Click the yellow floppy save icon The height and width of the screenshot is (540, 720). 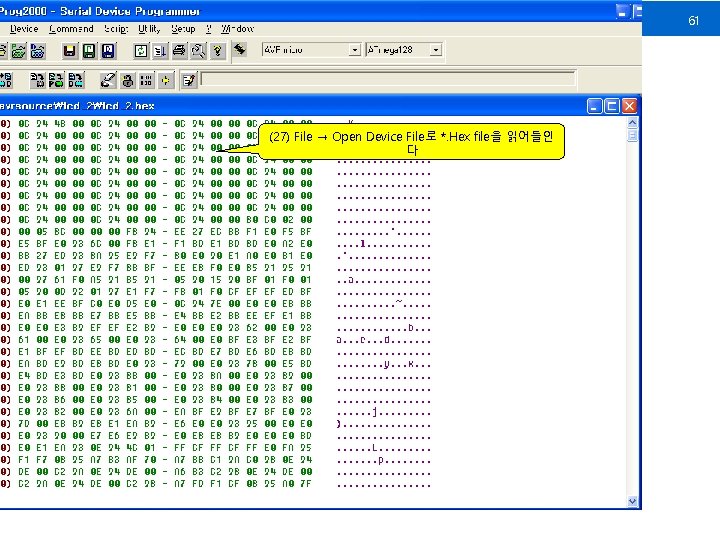70,51
